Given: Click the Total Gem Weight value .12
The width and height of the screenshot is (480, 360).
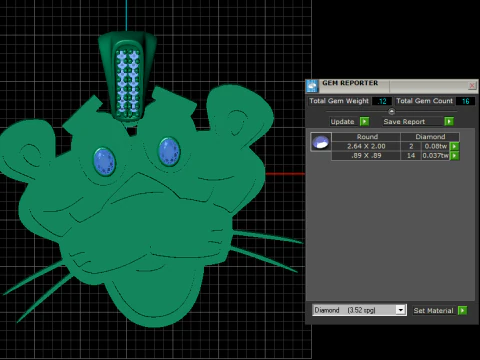Looking at the screenshot, I should [382, 101].
